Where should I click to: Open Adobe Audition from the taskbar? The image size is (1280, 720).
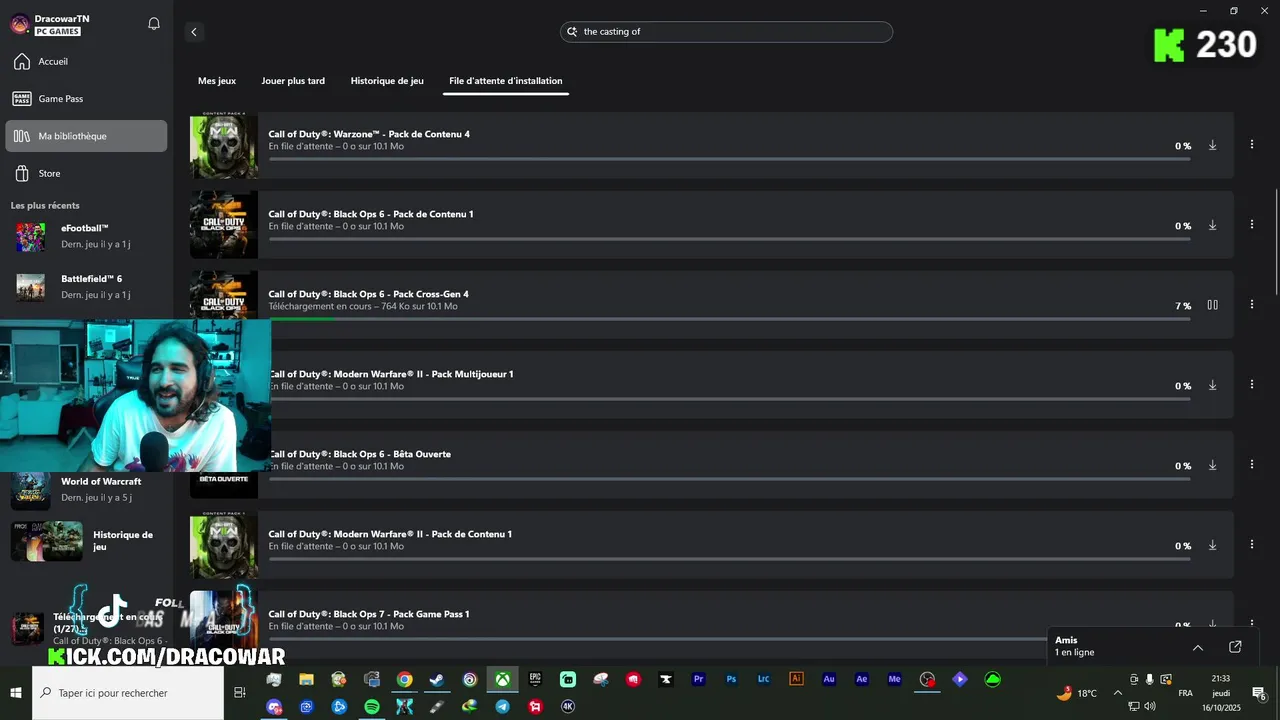[829, 680]
